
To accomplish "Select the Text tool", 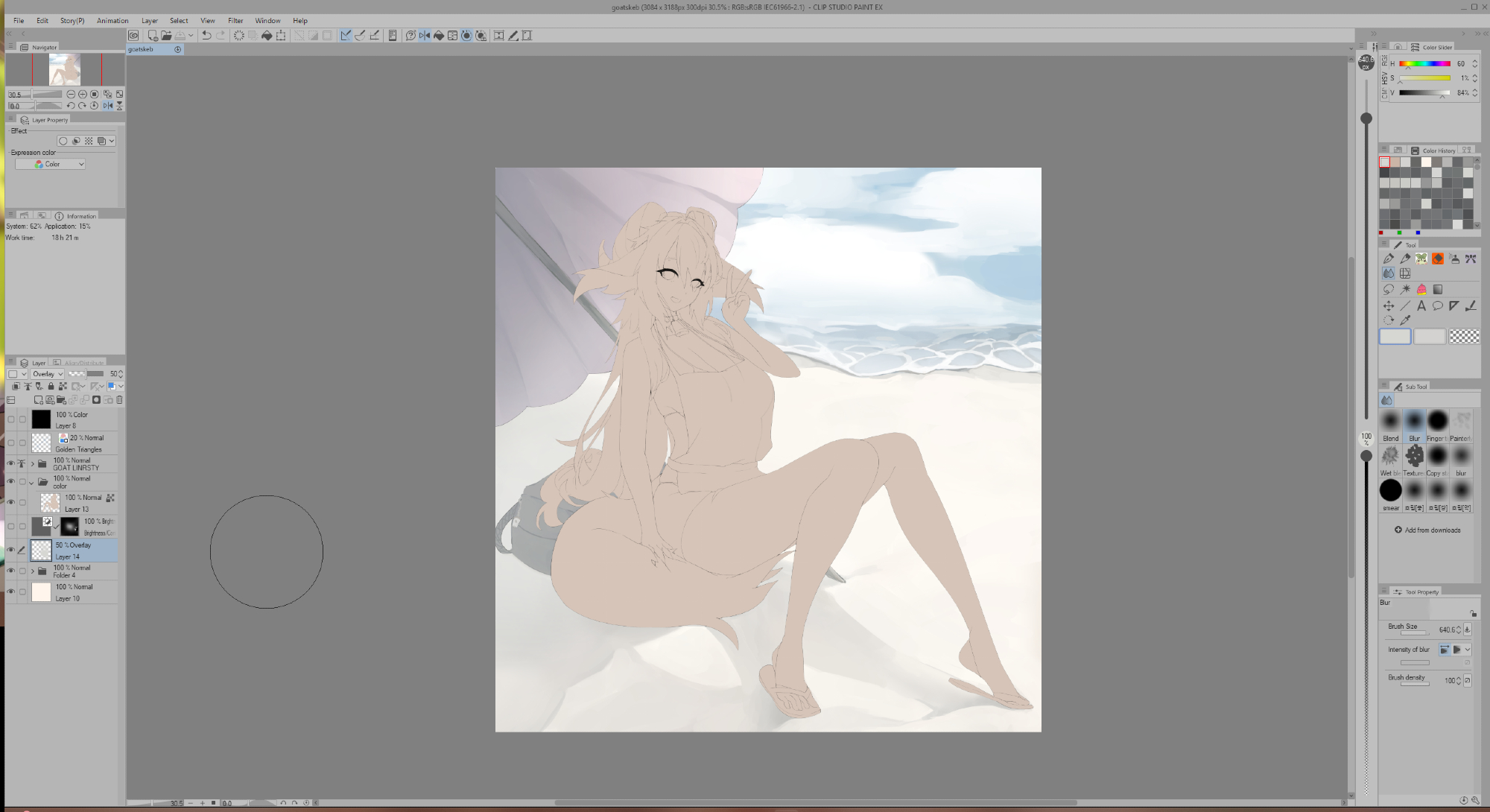I will click(x=1421, y=305).
